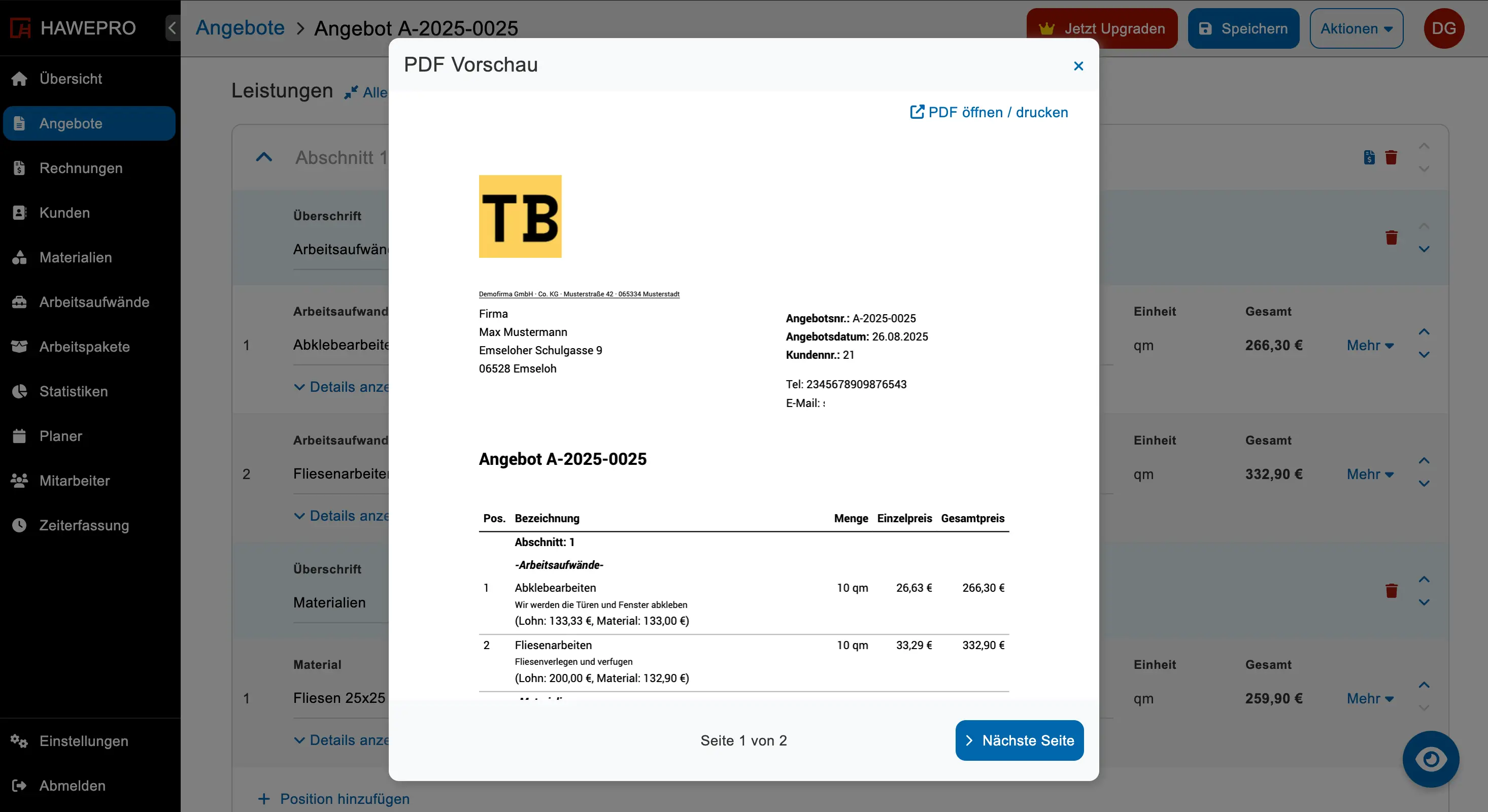Open Statistiken in the sidebar
The height and width of the screenshot is (812, 1488).
coord(89,392)
